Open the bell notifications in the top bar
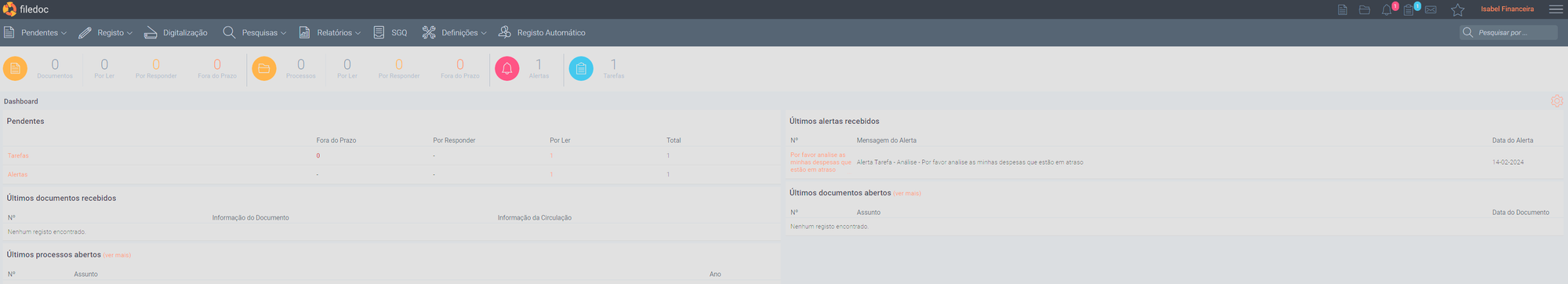Screen dimensions: 1568x284 pyautogui.click(x=1387, y=9)
